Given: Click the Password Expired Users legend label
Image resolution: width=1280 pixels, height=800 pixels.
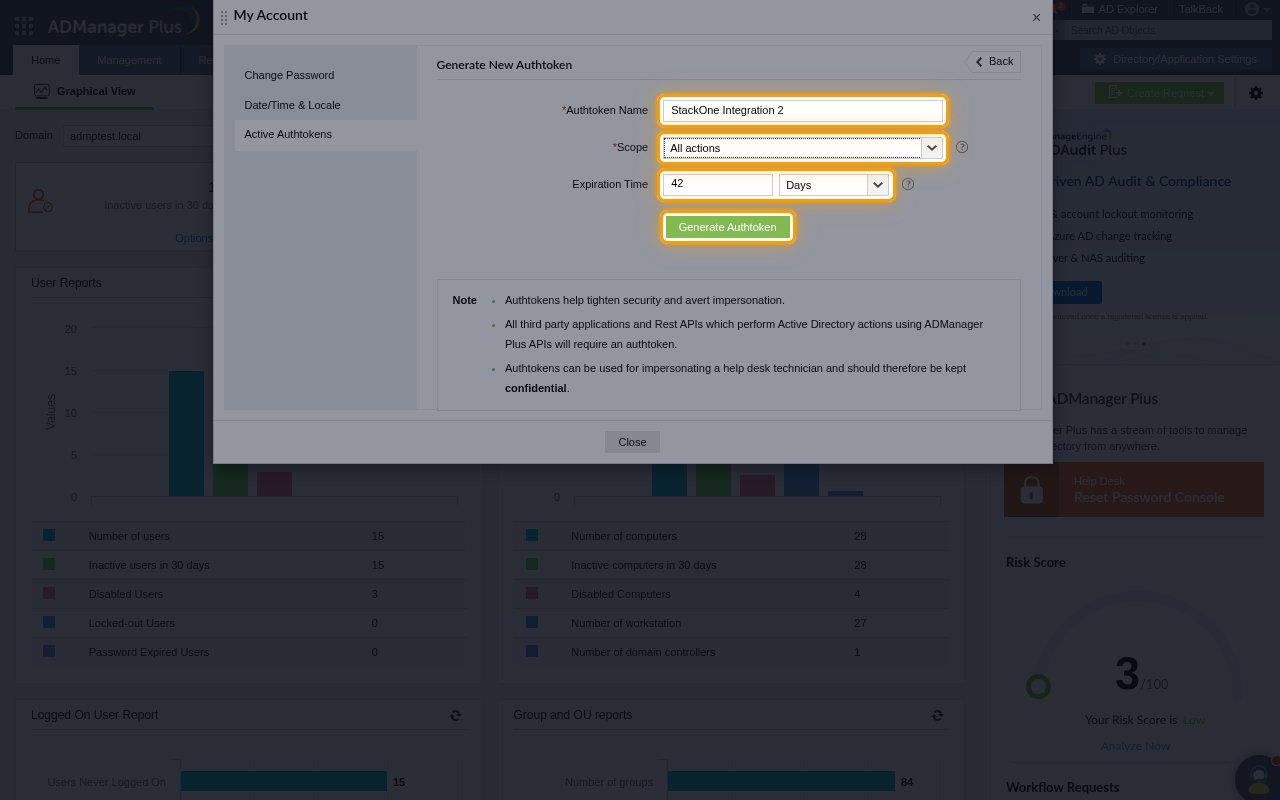Looking at the screenshot, I should [149, 652].
